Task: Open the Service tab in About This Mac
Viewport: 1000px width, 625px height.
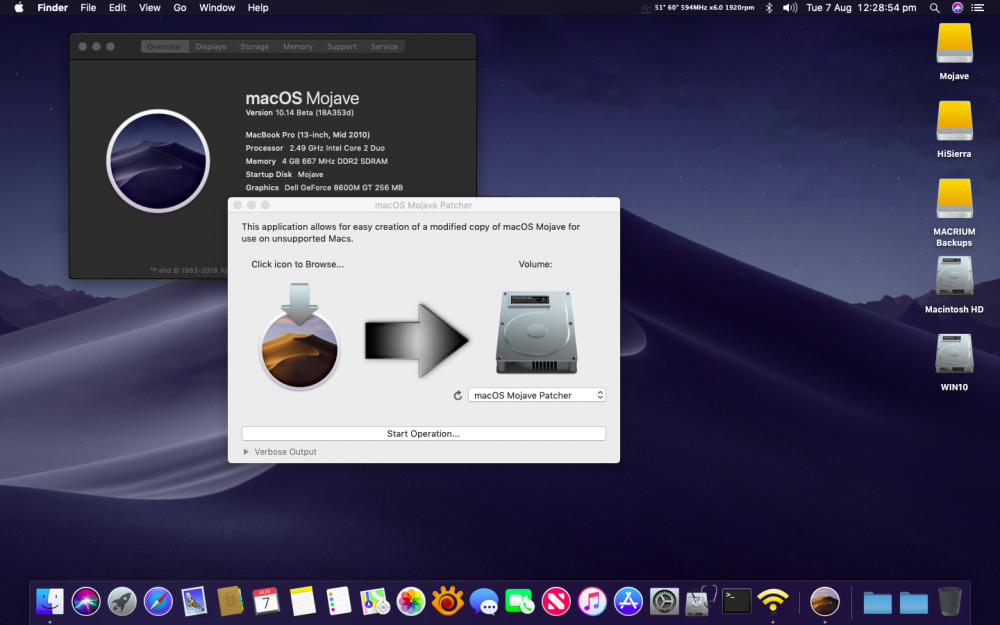Action: click(x=384, y=47)
